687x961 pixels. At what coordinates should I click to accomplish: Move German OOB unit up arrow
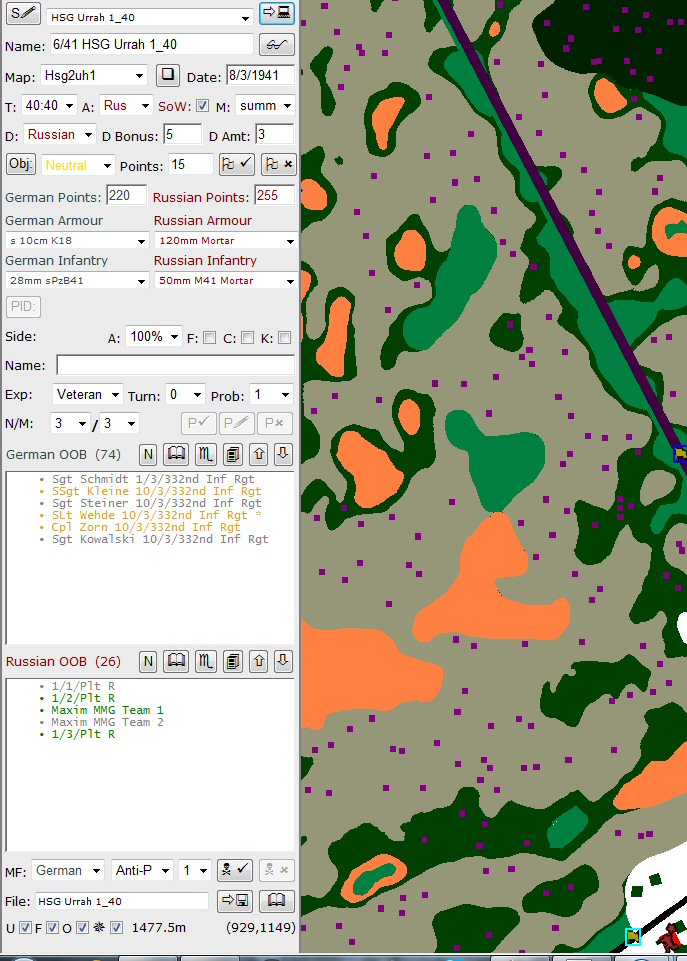tap(259, 454)
